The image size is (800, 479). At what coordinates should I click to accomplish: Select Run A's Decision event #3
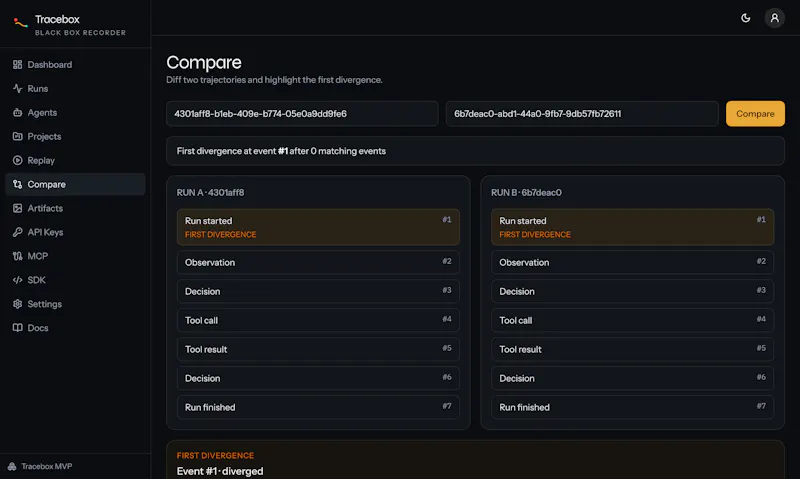(x=318, y=291)
